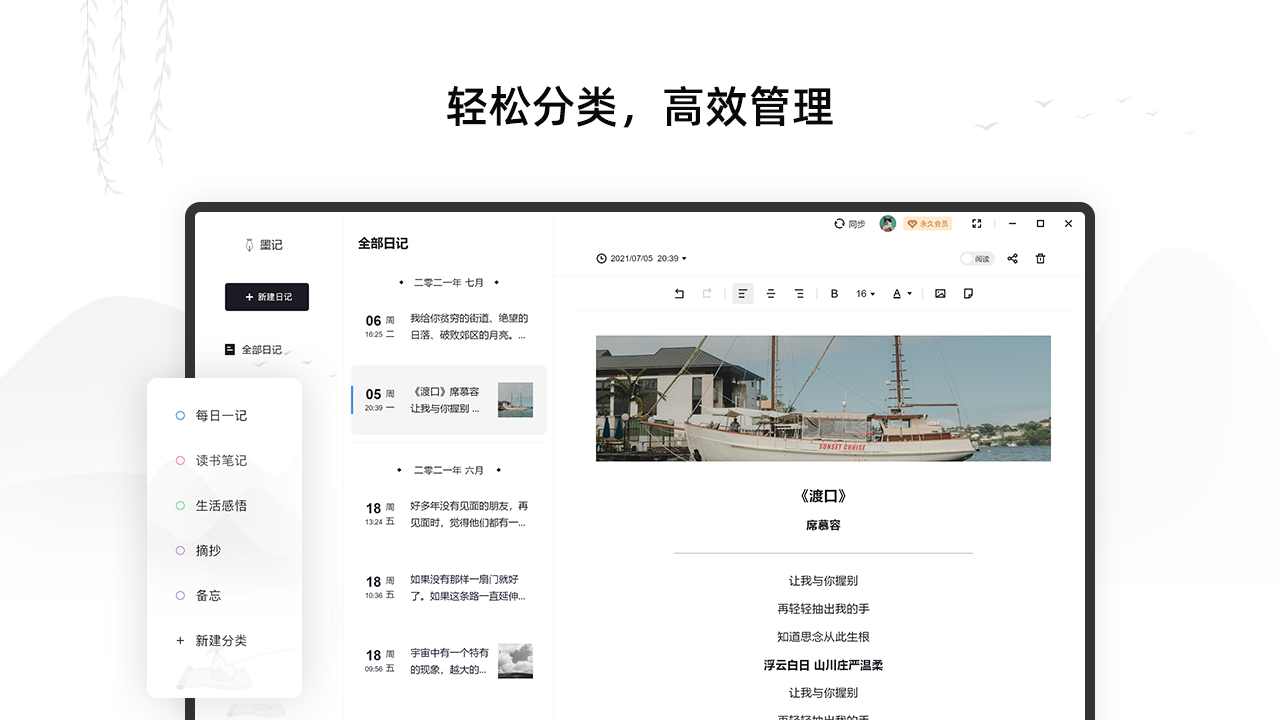Apply bold formatting to the text
1280x720 pixels.
point(834,293)
